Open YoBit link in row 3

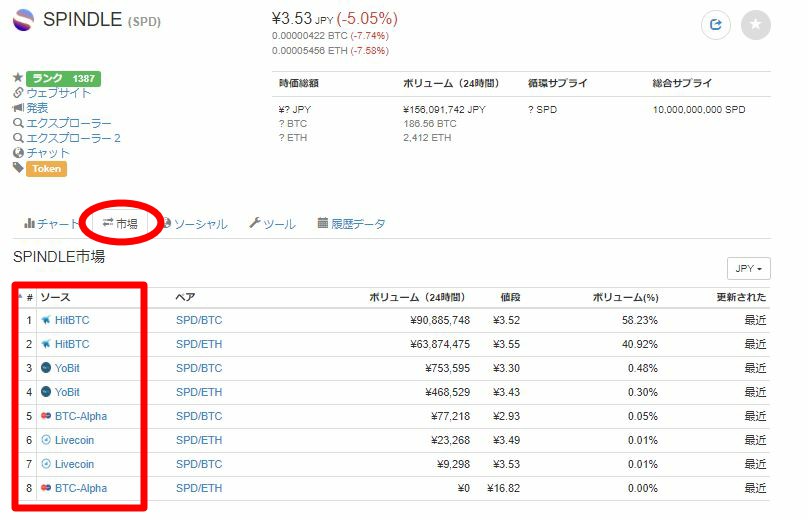[x=68, y=368]
